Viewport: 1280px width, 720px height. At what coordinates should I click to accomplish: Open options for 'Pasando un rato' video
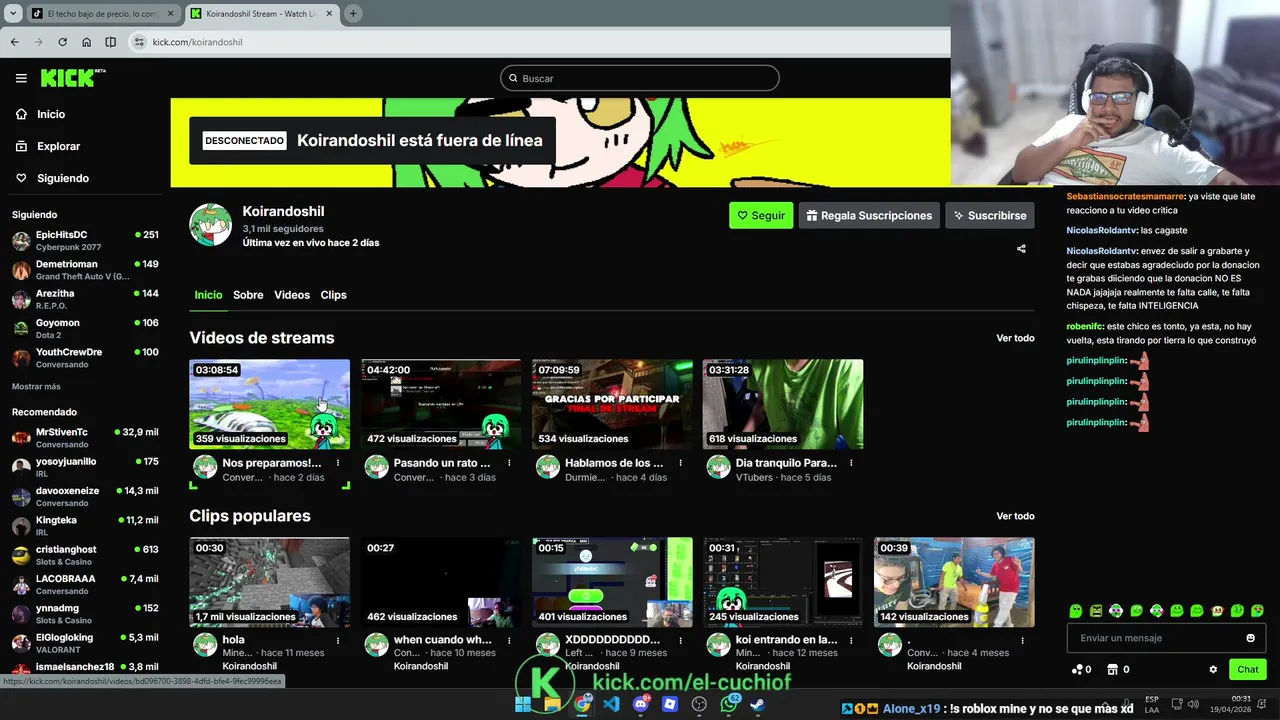point(509,463)
